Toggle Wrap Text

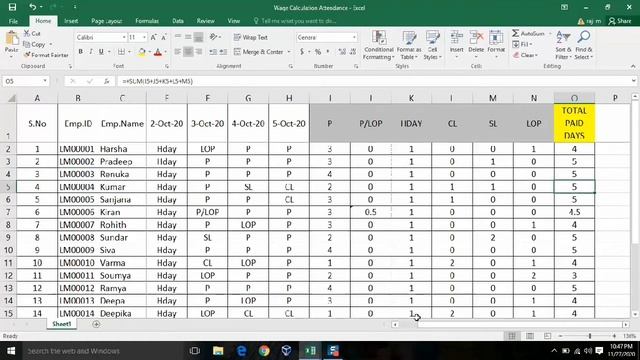(251, 37)
